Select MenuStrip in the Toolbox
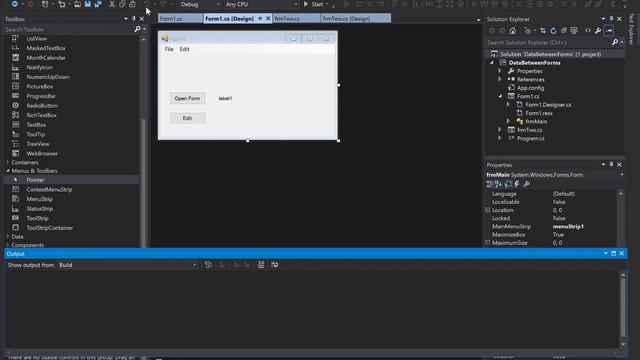 coord(40,199)
